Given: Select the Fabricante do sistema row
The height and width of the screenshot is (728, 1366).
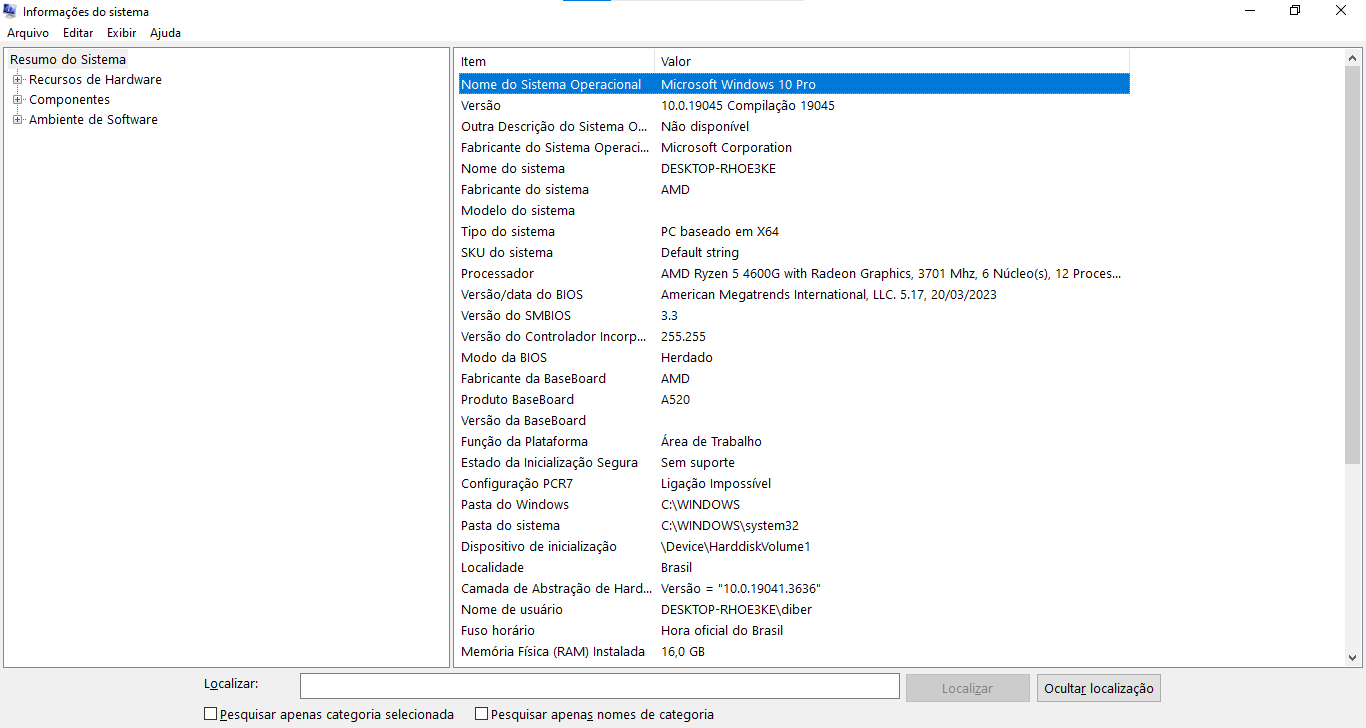Looking at the screenshot, I should point(793,190).
